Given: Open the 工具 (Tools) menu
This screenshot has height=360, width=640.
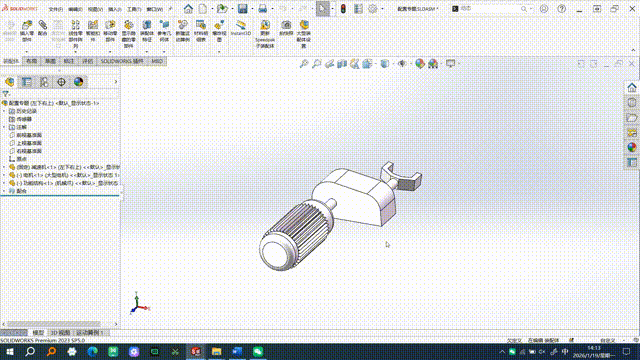Looking at the screenshot, I should click(134, 9).
